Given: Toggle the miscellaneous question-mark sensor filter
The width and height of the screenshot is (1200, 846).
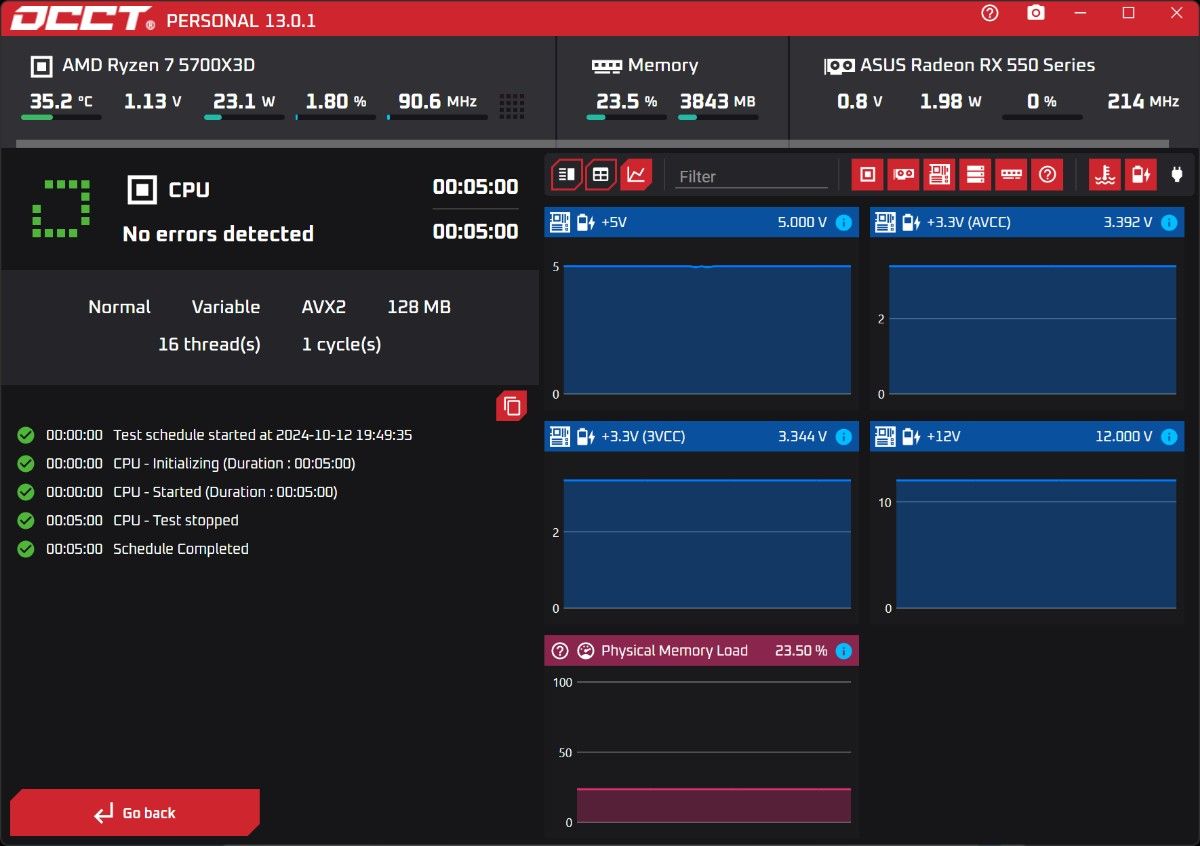Looking at the screenshot, I should point(1047,174).
